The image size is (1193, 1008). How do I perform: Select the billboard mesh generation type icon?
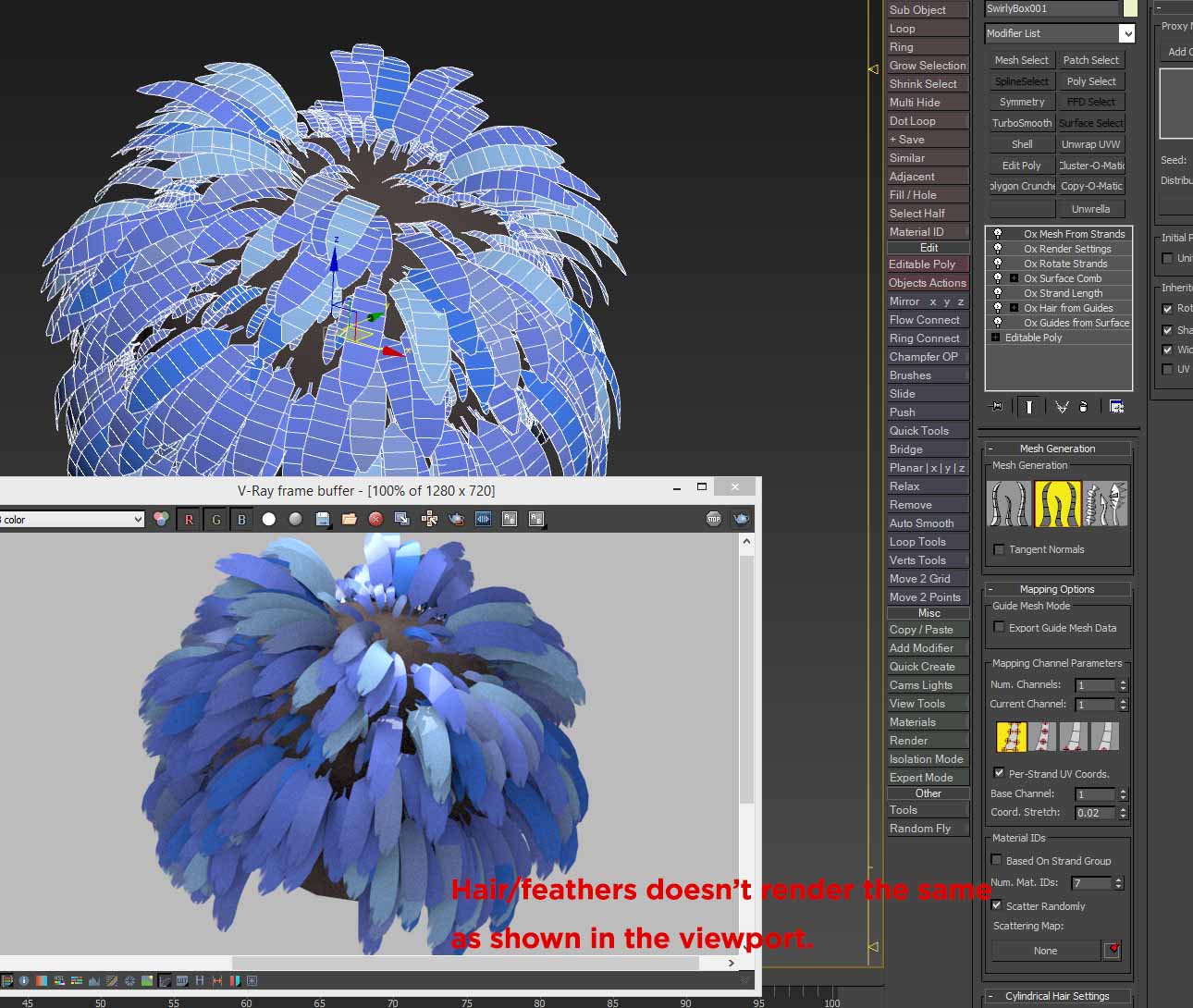[1057, 504]
